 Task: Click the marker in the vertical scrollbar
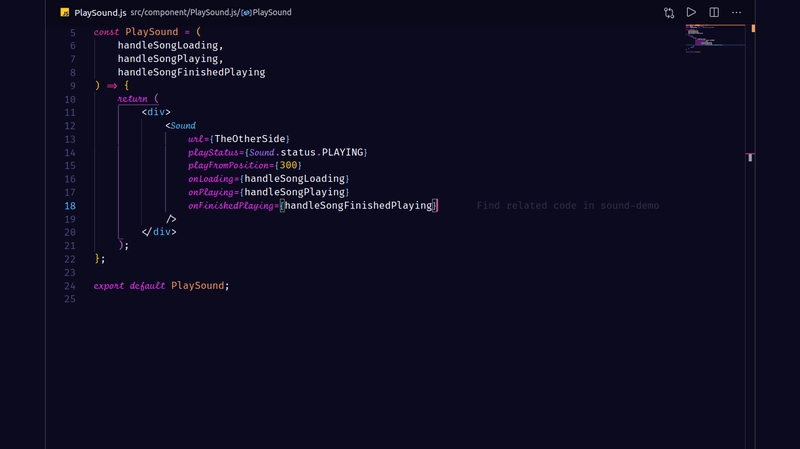(749, 156)
